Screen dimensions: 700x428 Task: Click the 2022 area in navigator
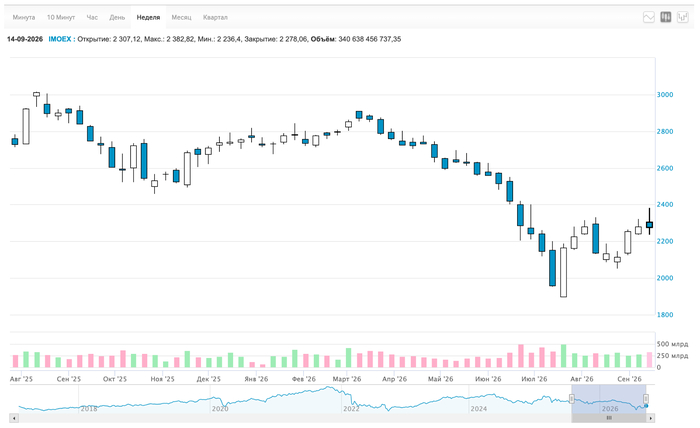[x=351, y=408]
